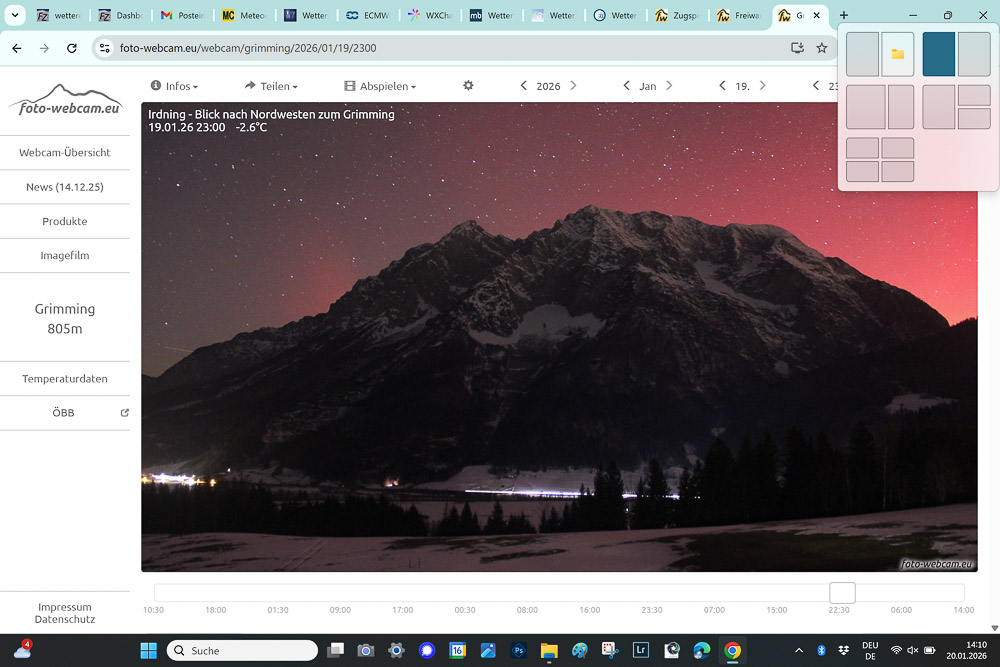Bookmark this page with the star icon
1000x667 pixels.
pyautogui.click(x=822, y=48)
